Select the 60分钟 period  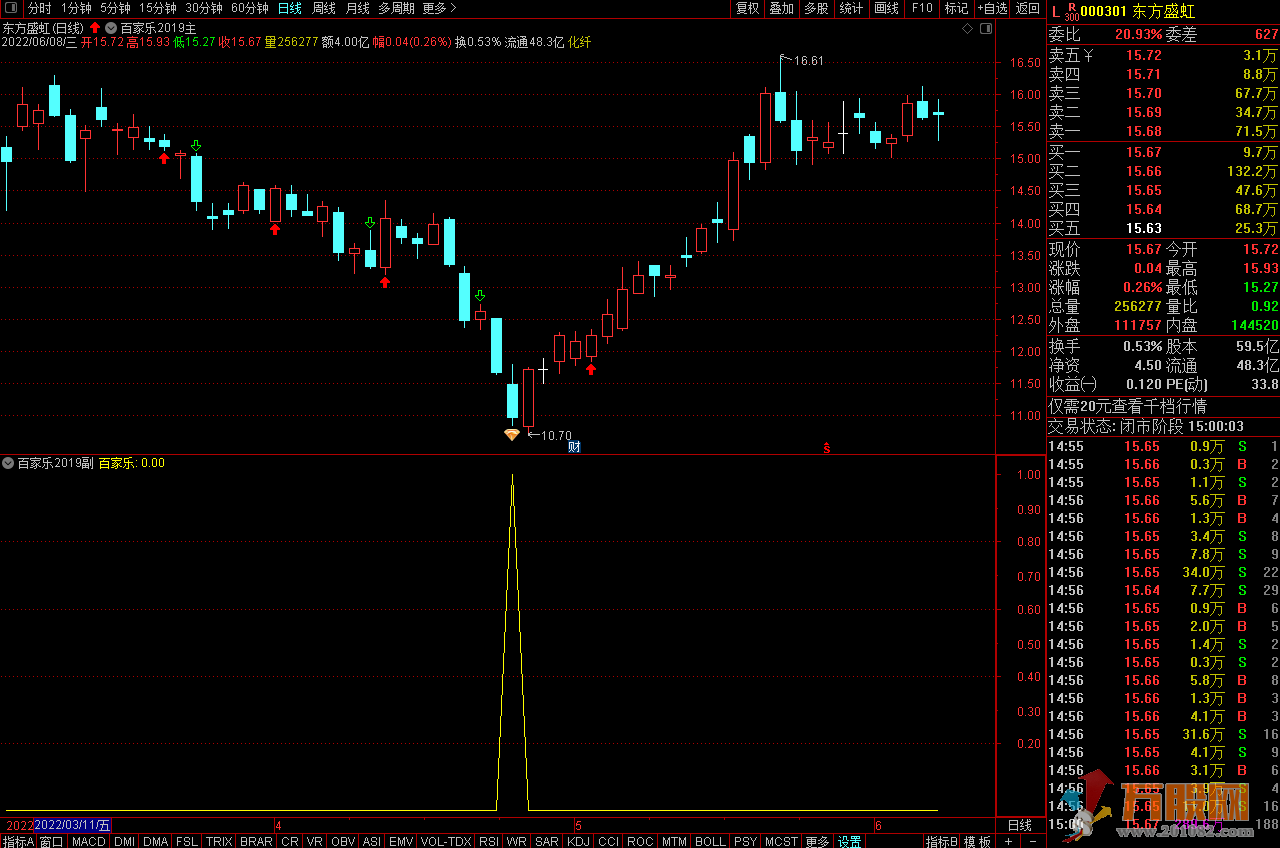pos(250,8)
